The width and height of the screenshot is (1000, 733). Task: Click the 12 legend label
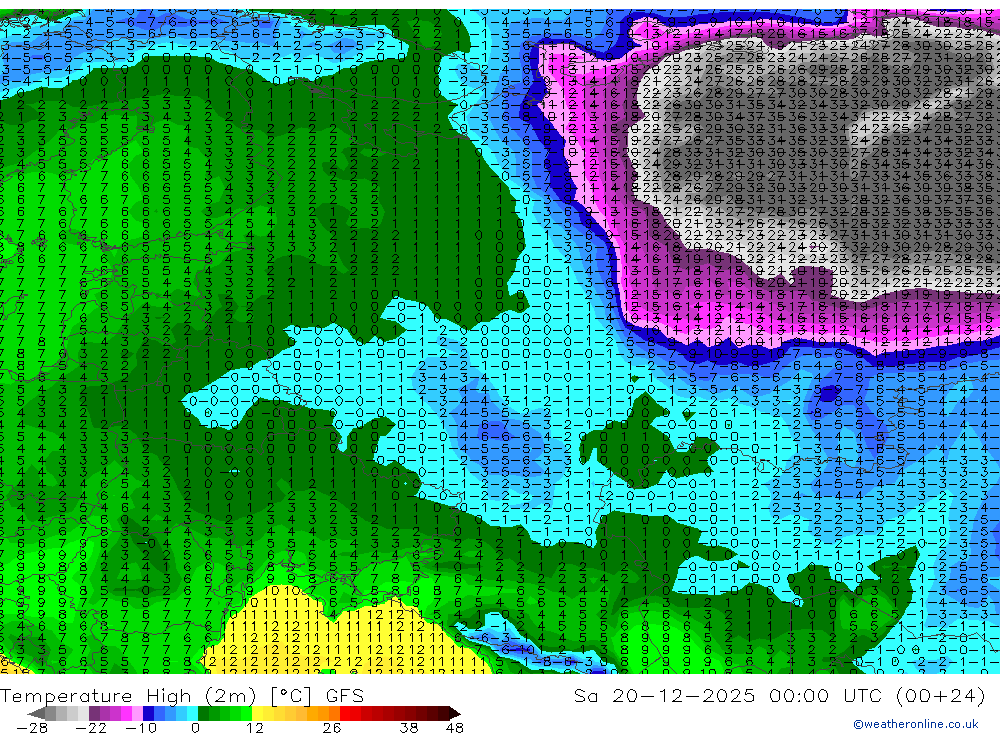click(x=254, y=728)
